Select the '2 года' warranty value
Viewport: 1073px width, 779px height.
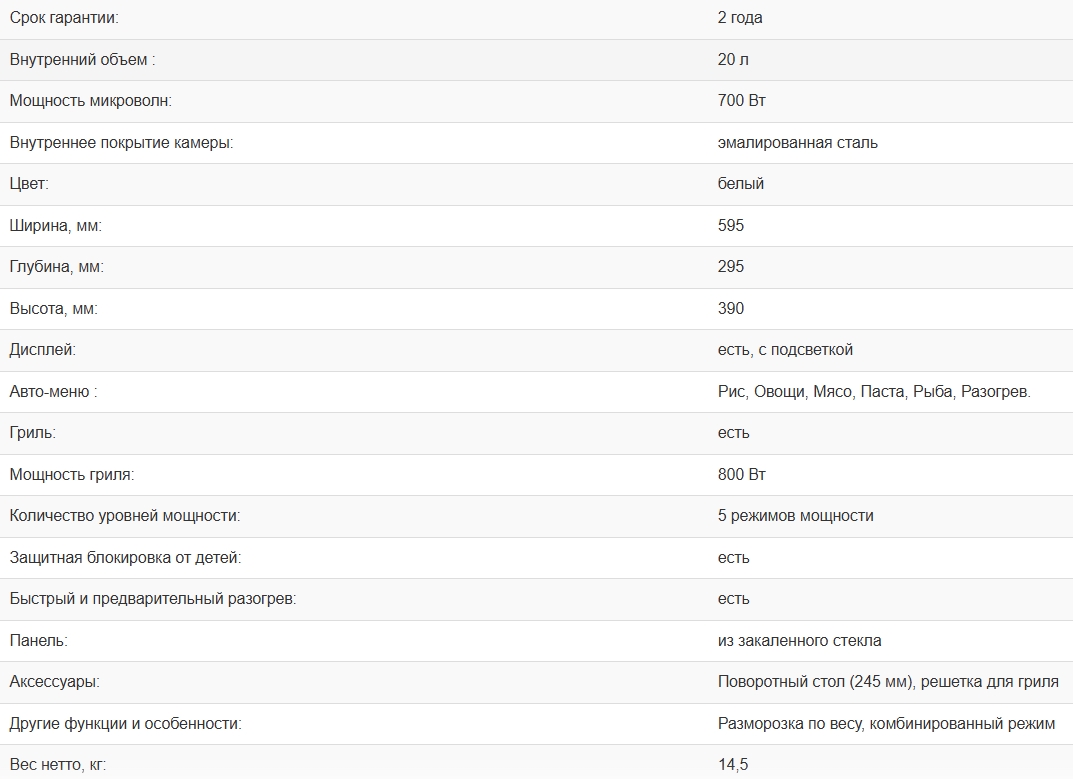click(x=740, y=18)
